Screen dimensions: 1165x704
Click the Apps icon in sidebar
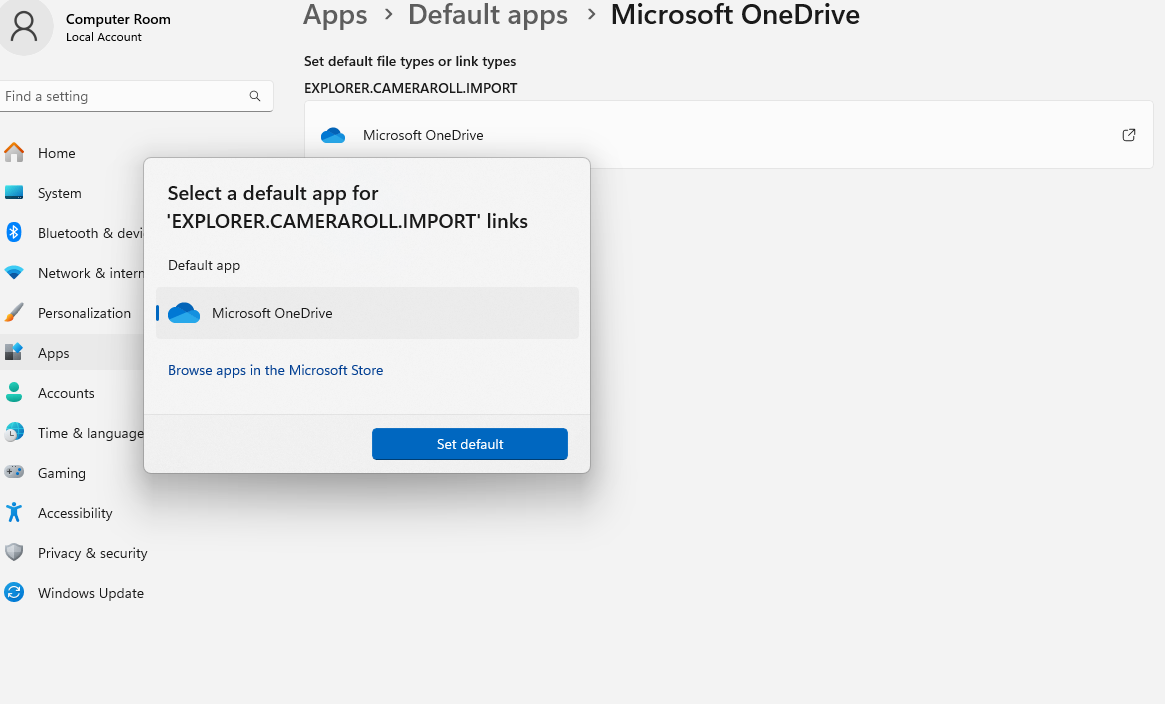pyautogui.click(x=14, y=352)
